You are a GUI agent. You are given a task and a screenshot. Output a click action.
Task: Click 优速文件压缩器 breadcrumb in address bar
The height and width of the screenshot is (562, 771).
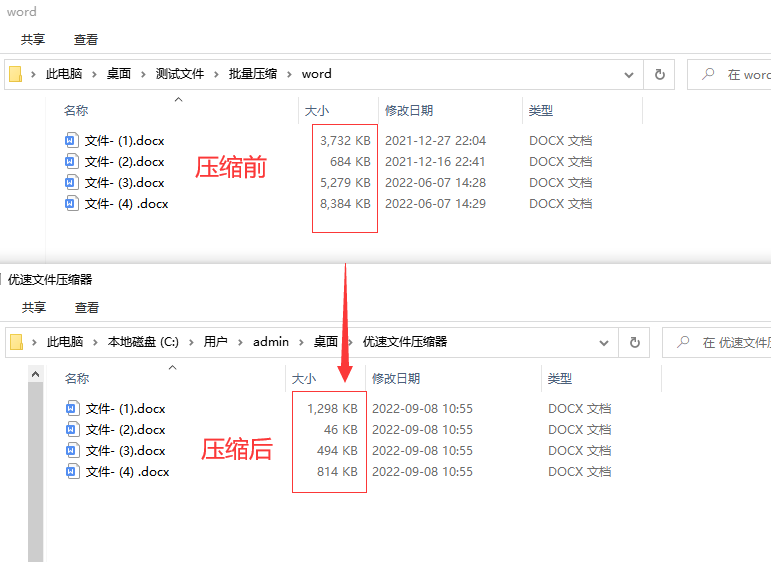click(405, 342)
